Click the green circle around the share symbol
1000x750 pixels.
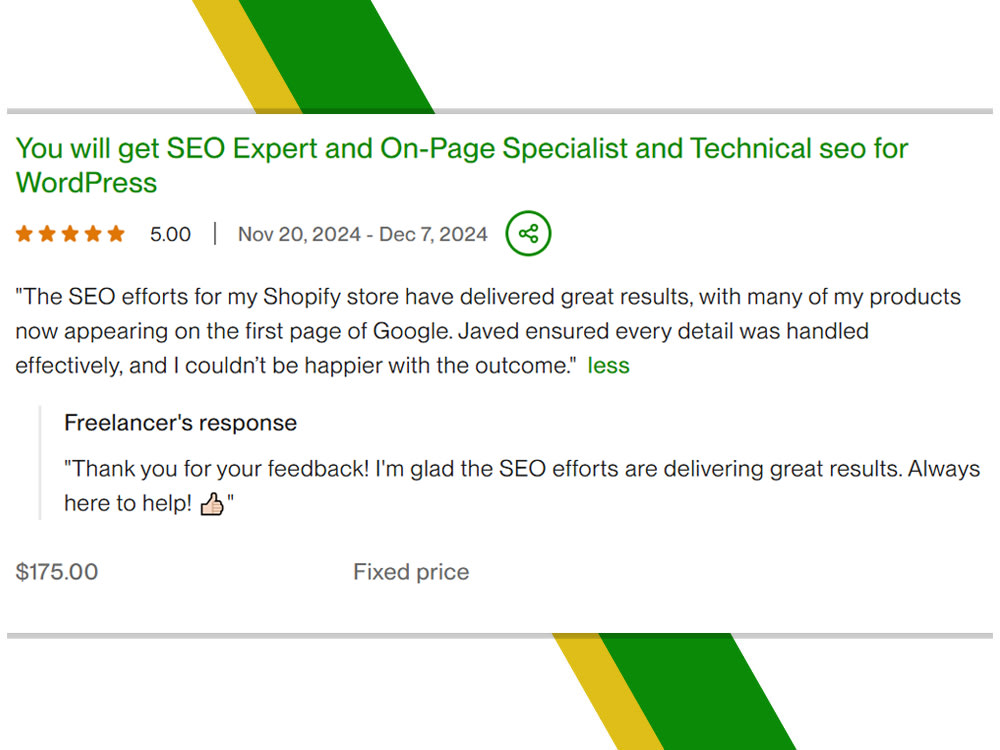tap(528, 234)
